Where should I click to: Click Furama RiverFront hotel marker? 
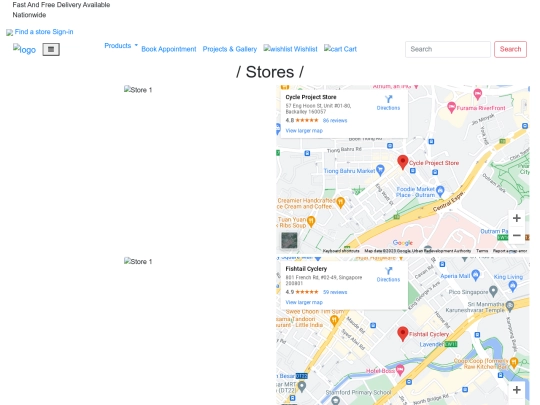451,108
